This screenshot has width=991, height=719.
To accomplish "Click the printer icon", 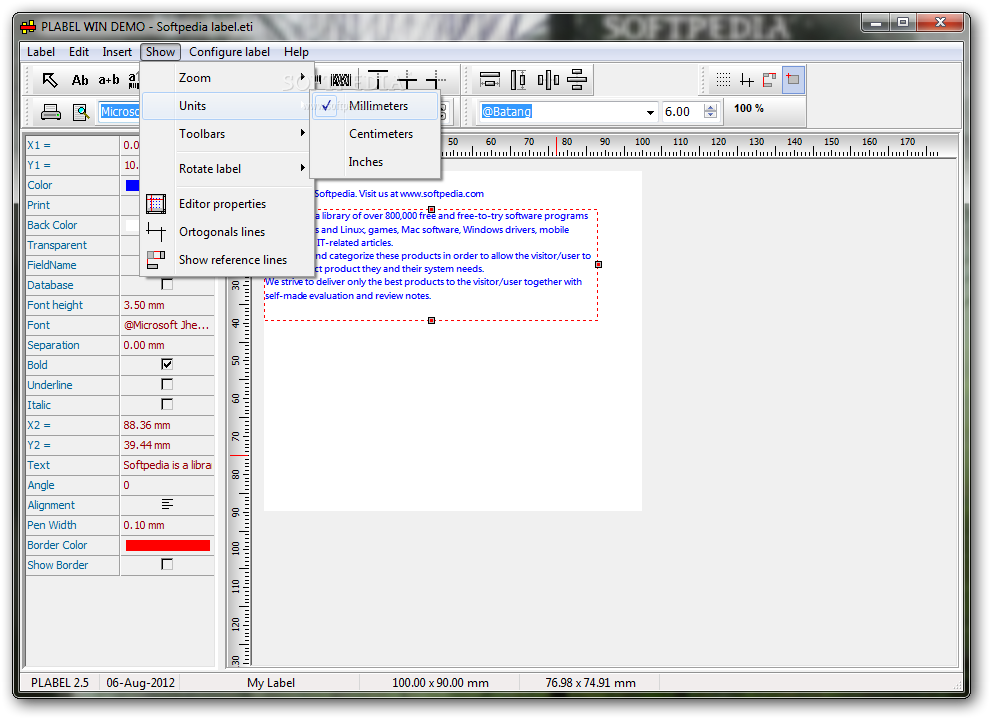I will point(51,112).
